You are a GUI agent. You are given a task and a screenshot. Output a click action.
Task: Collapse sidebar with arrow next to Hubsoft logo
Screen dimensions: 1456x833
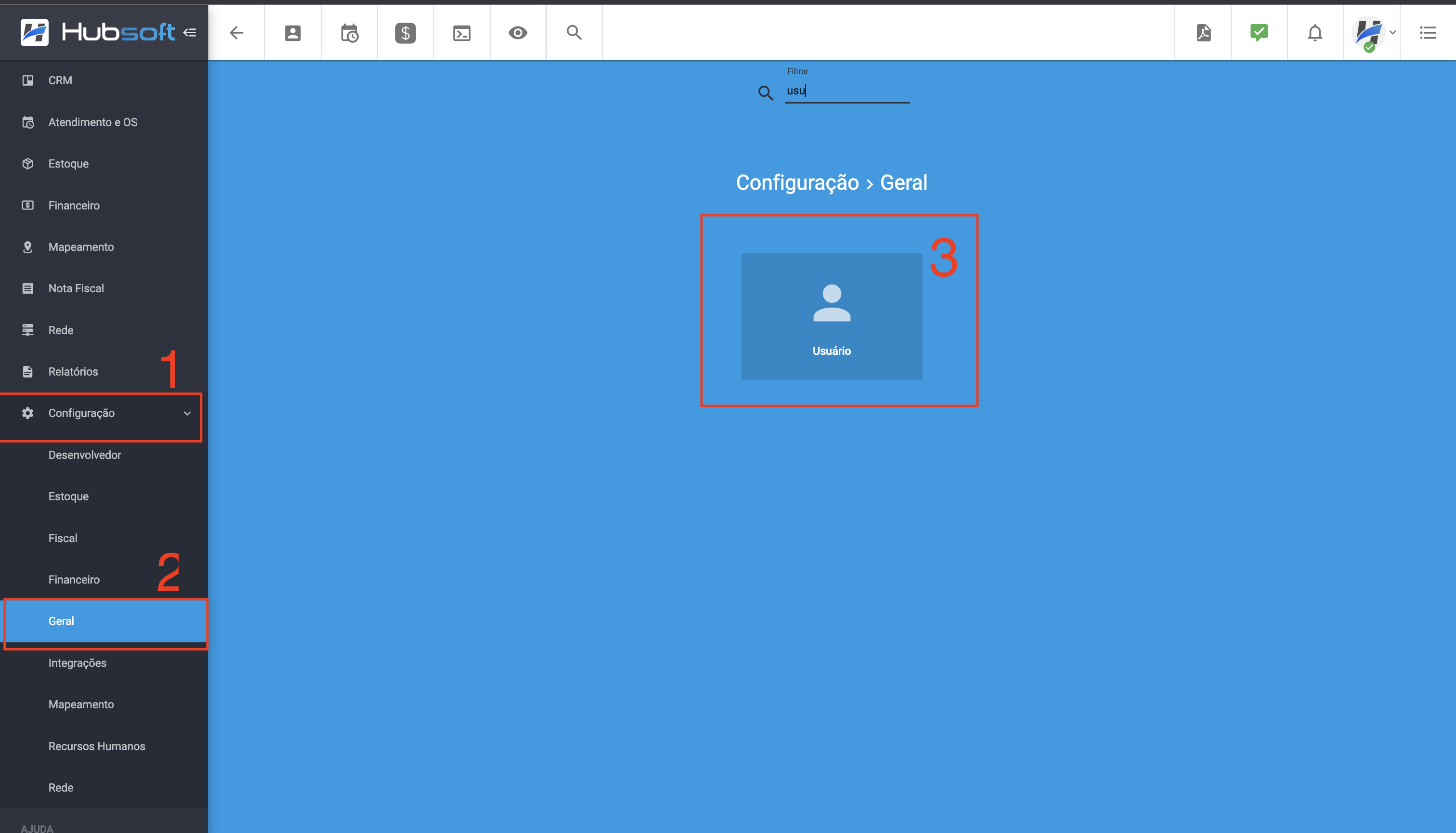click(190, 33)
